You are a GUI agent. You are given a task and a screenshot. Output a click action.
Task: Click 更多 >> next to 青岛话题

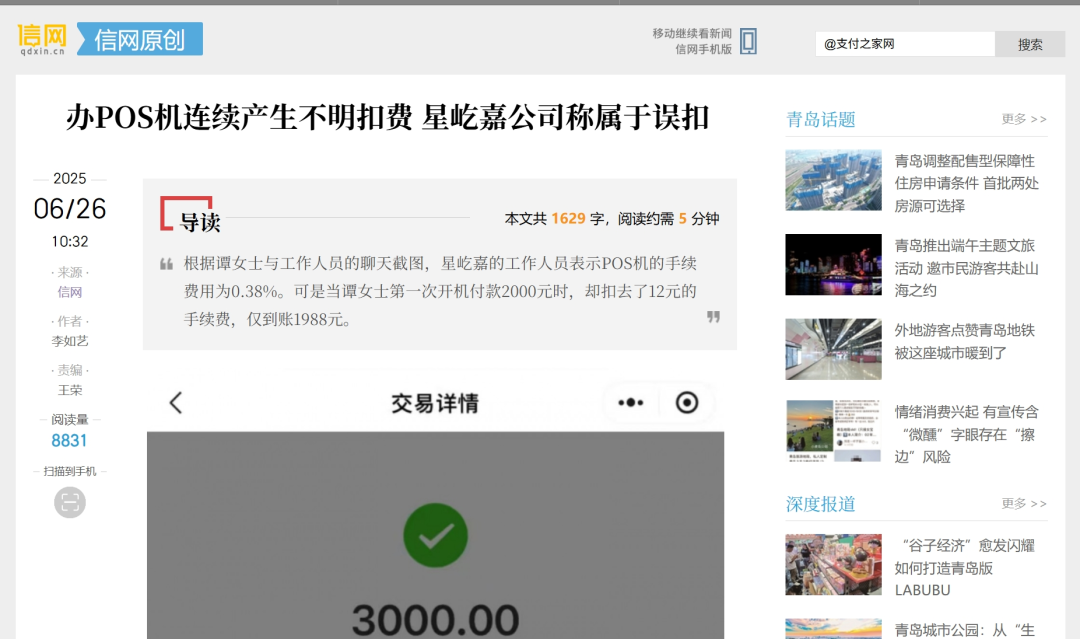tap(1024, 119)
